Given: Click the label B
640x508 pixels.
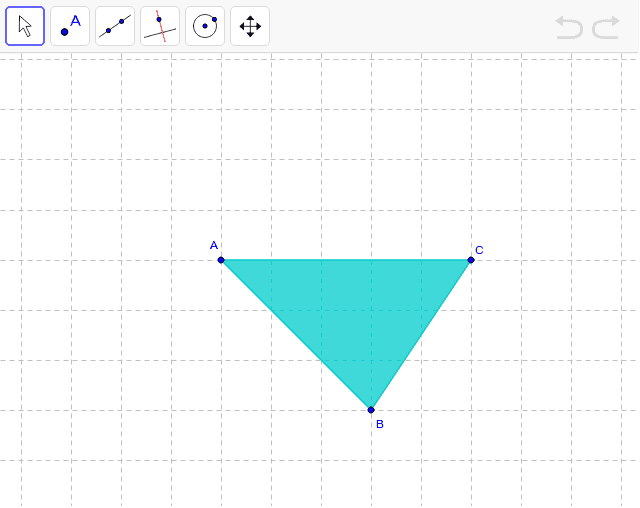Looking at the screenshot, I should 380,424.
